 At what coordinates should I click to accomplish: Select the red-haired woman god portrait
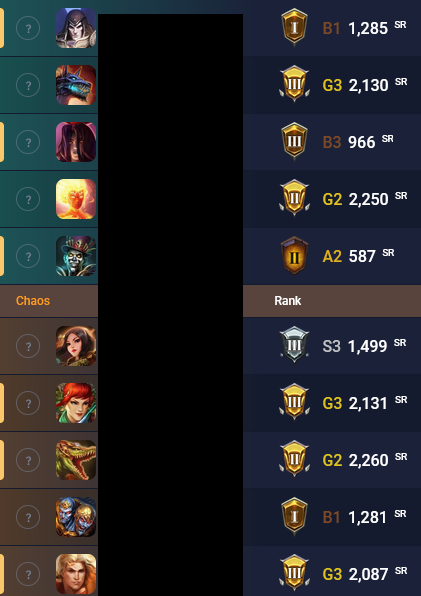click(76, 403)
